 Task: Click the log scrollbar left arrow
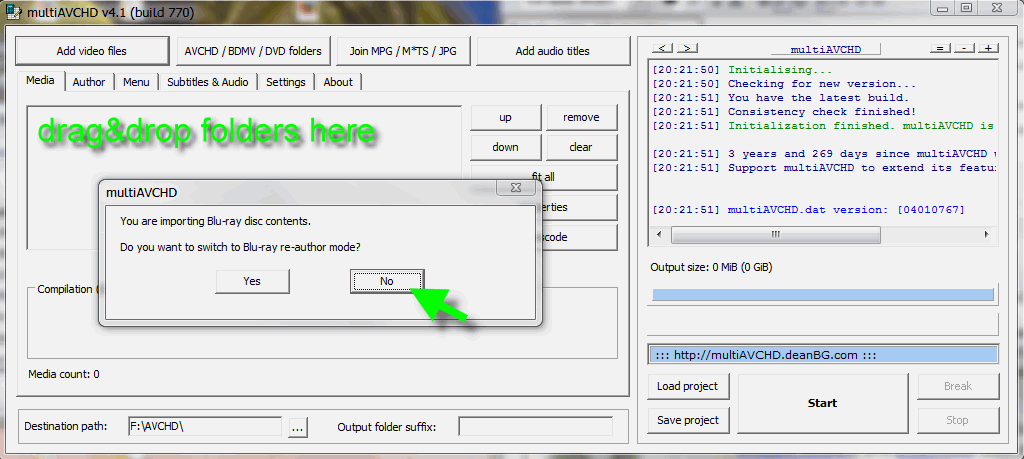pyautogui.click(x=658, y=234)
